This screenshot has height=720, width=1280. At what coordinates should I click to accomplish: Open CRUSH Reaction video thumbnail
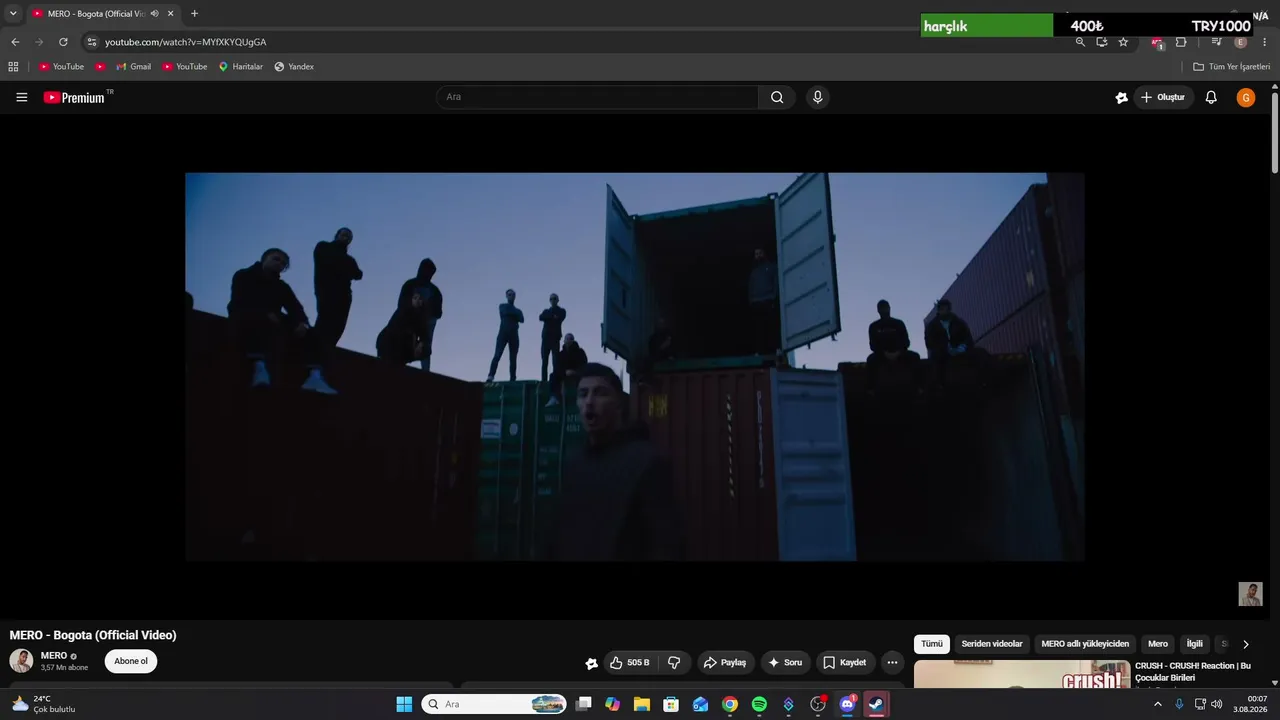coord(1022,675)
